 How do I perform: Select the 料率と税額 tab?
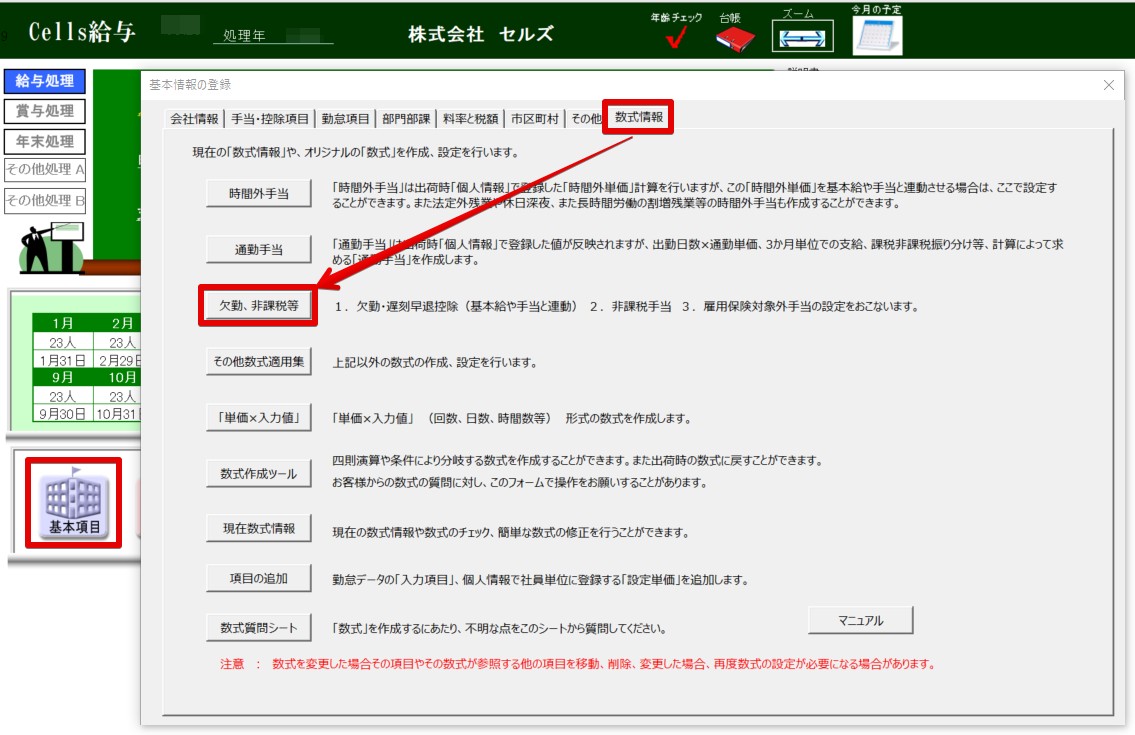coord(469,118)
